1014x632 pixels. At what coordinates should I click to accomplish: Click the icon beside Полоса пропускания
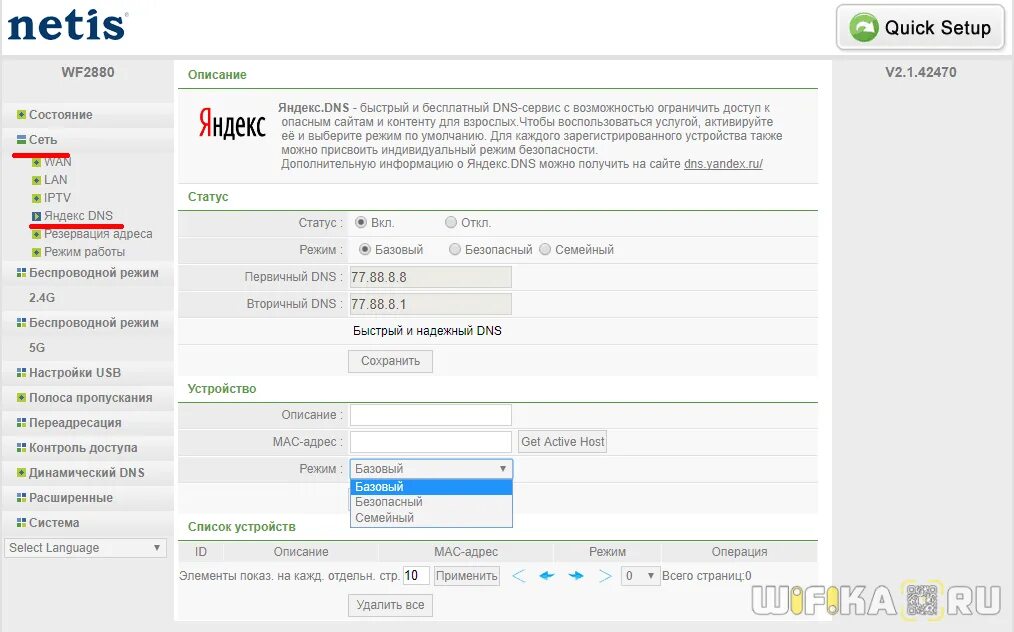[21, 397]
